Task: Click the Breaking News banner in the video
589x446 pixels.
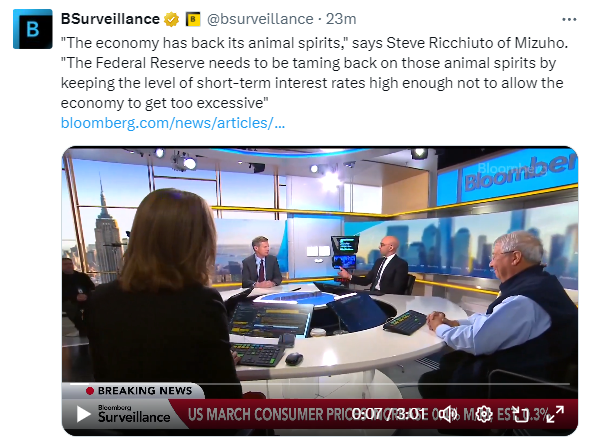Action: pyautogui.click(x=139, y=391)
